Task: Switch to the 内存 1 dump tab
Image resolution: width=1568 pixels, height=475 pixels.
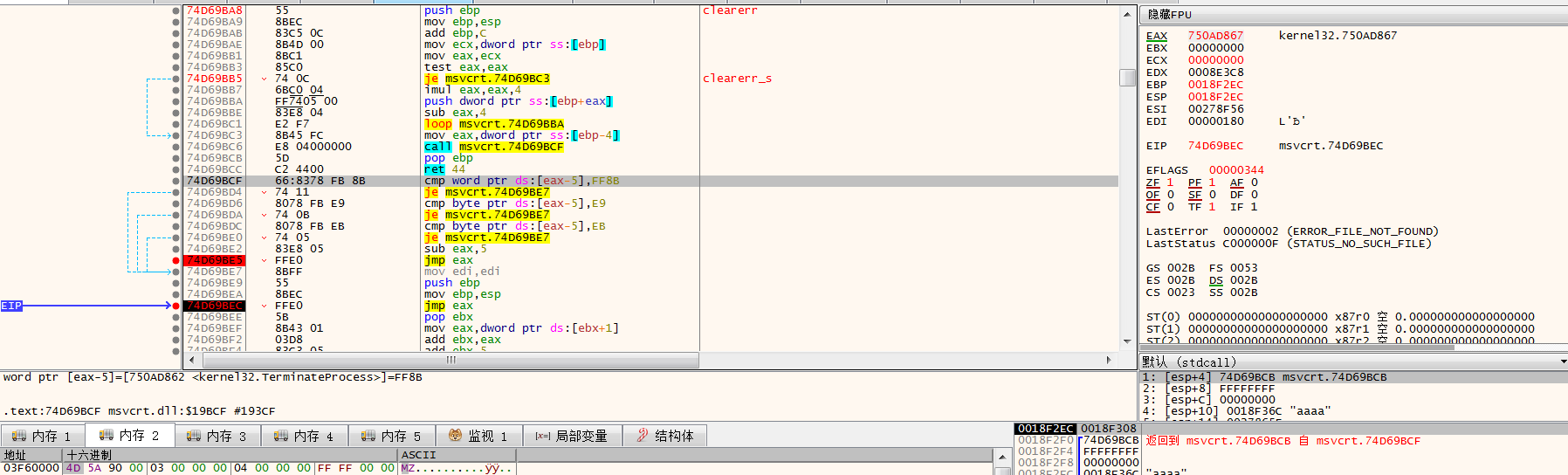Action: [43, 436]
